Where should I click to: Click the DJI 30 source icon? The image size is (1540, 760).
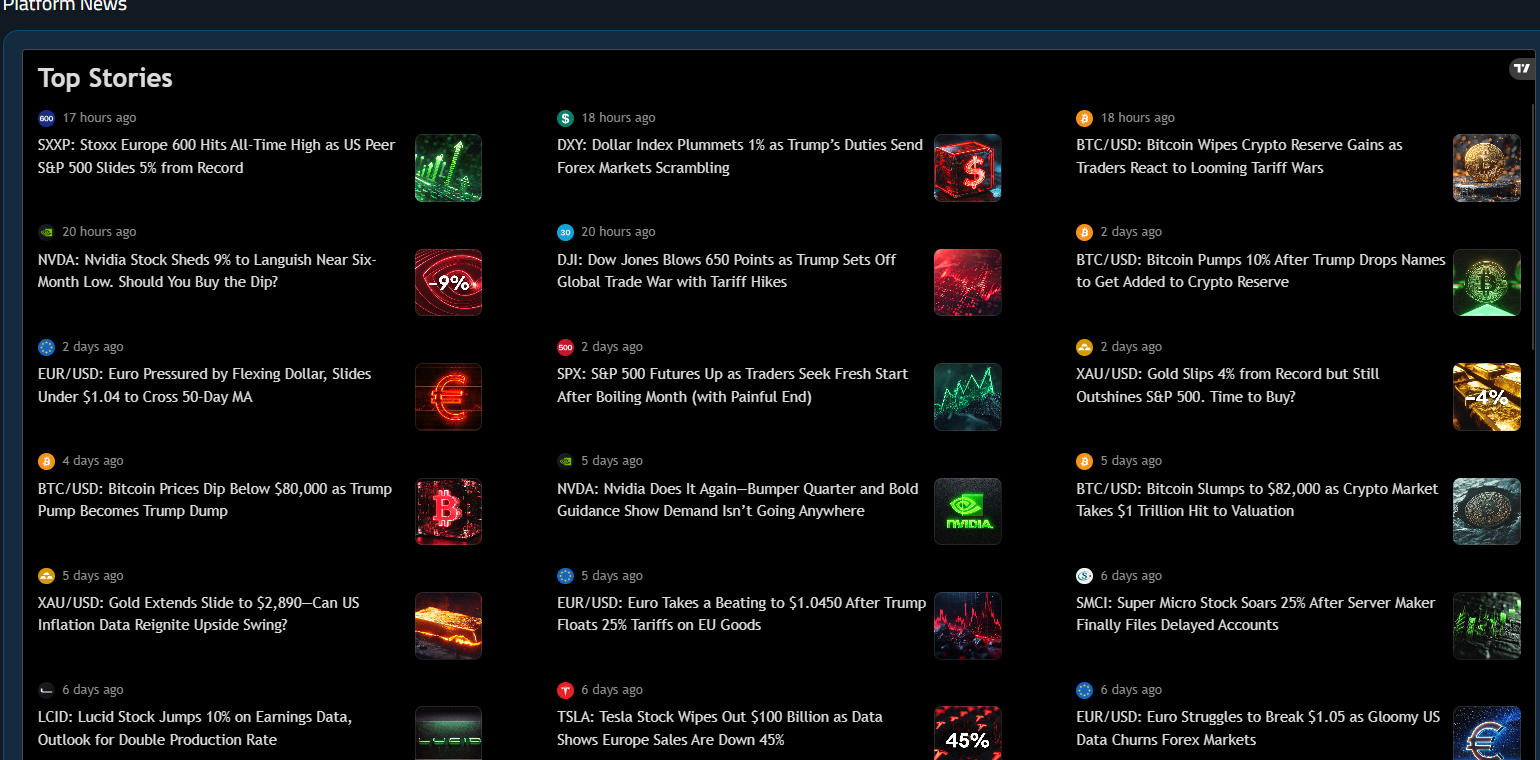click(x=565, y=232)
